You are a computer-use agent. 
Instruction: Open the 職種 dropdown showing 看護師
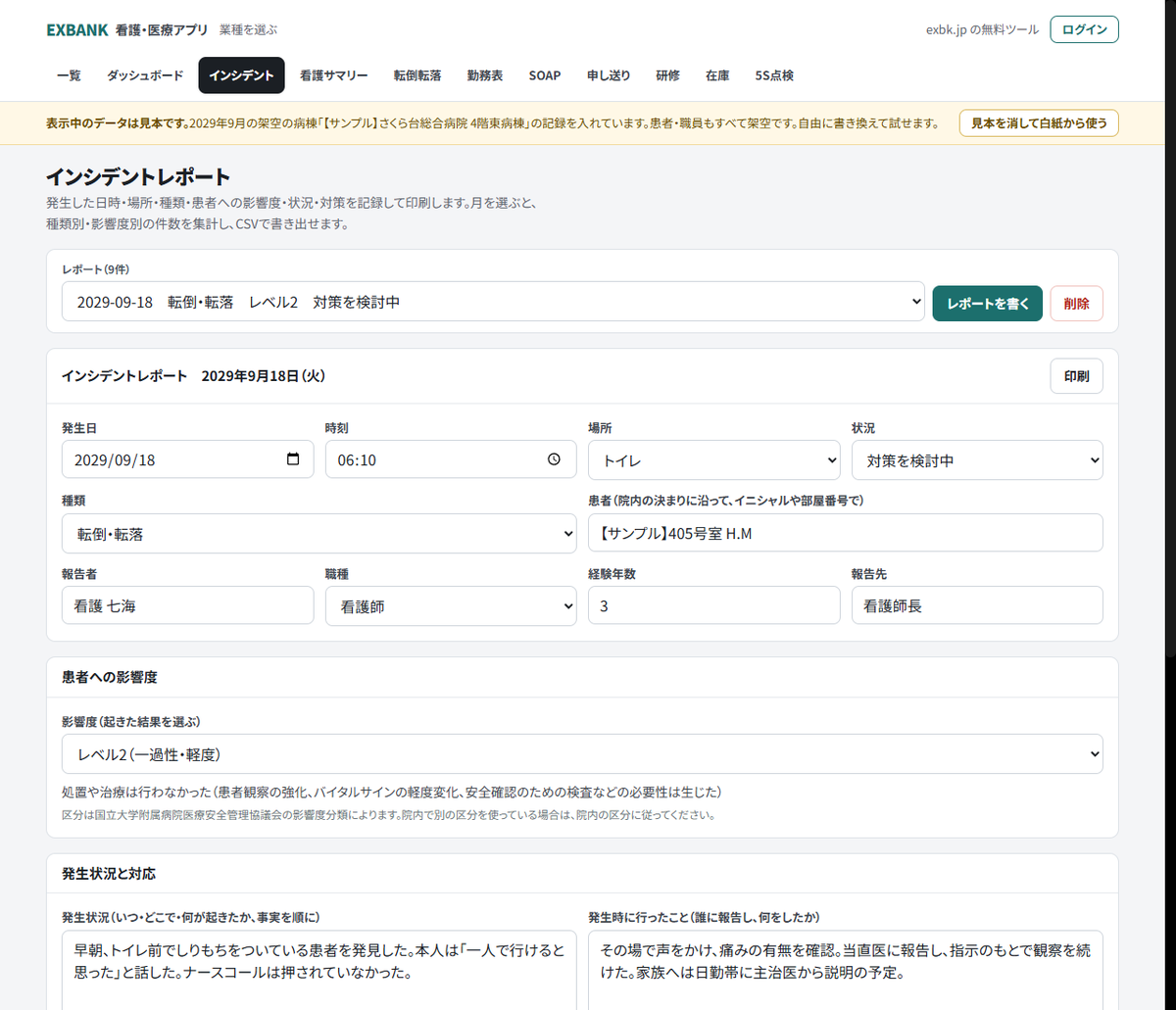pos(451,606)
